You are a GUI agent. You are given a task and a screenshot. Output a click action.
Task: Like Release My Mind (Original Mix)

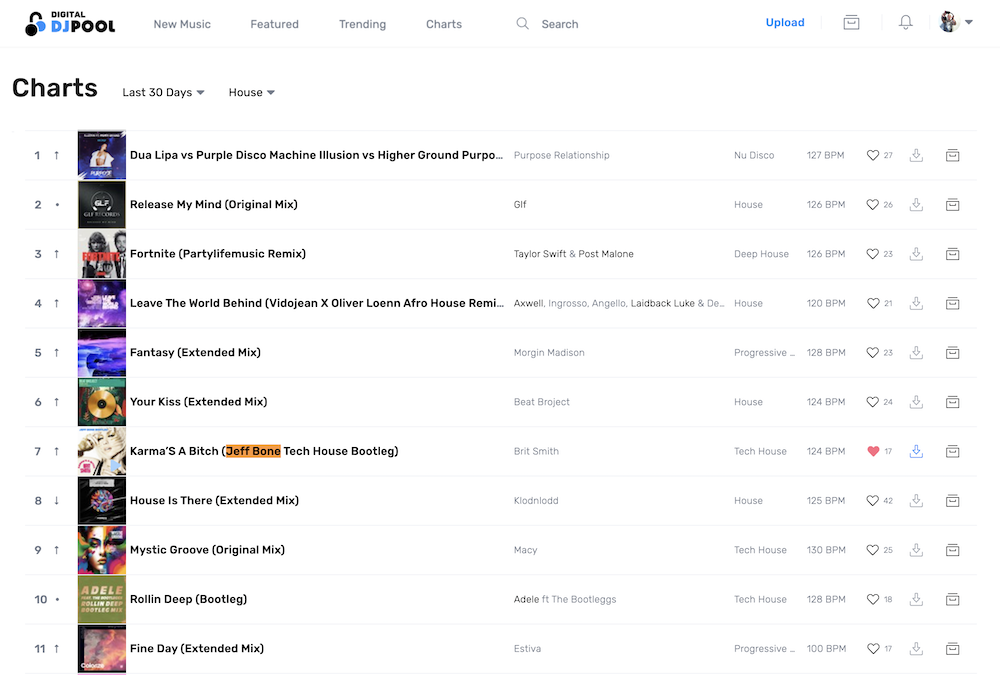click(x=872, y=204)
